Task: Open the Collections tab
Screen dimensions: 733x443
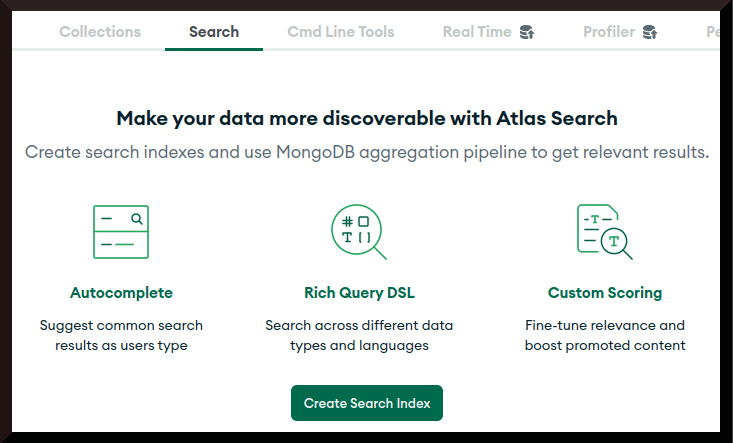Action: pyautogui.click(x=99, y=32)
